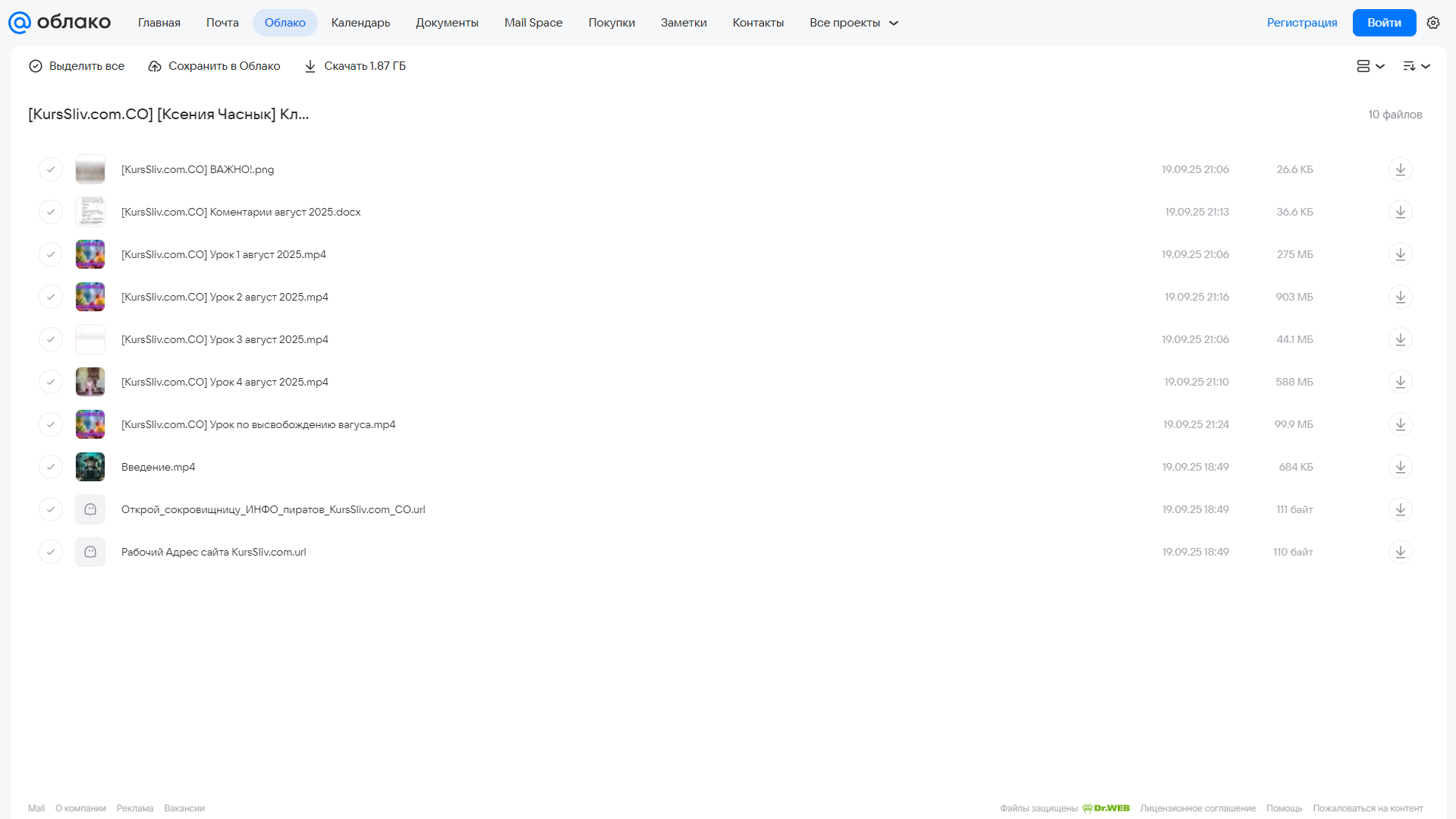The width and height of the screenshot is (1456, 819).
Task: Click download icon for Рабочий Адрес сайта url
Action: tap(1401, 552)
